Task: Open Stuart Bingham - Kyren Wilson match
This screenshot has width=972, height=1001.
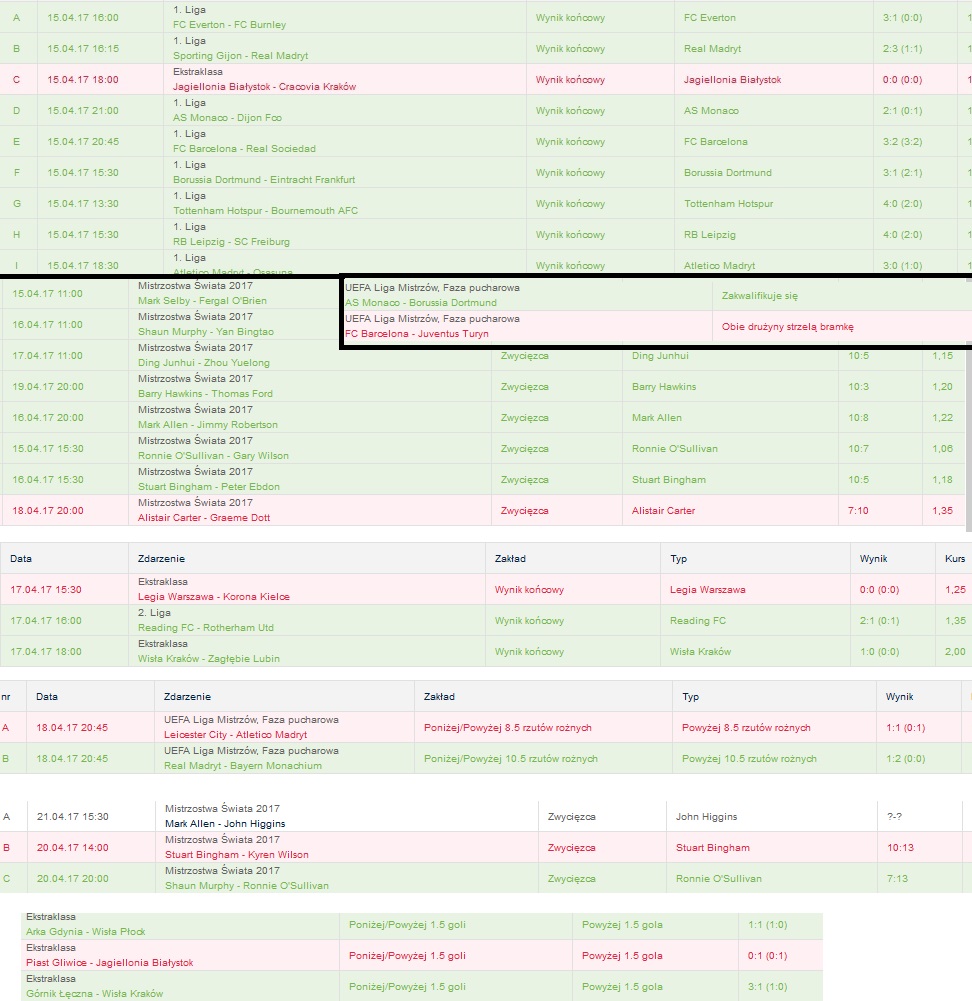Action: point(237,855)
